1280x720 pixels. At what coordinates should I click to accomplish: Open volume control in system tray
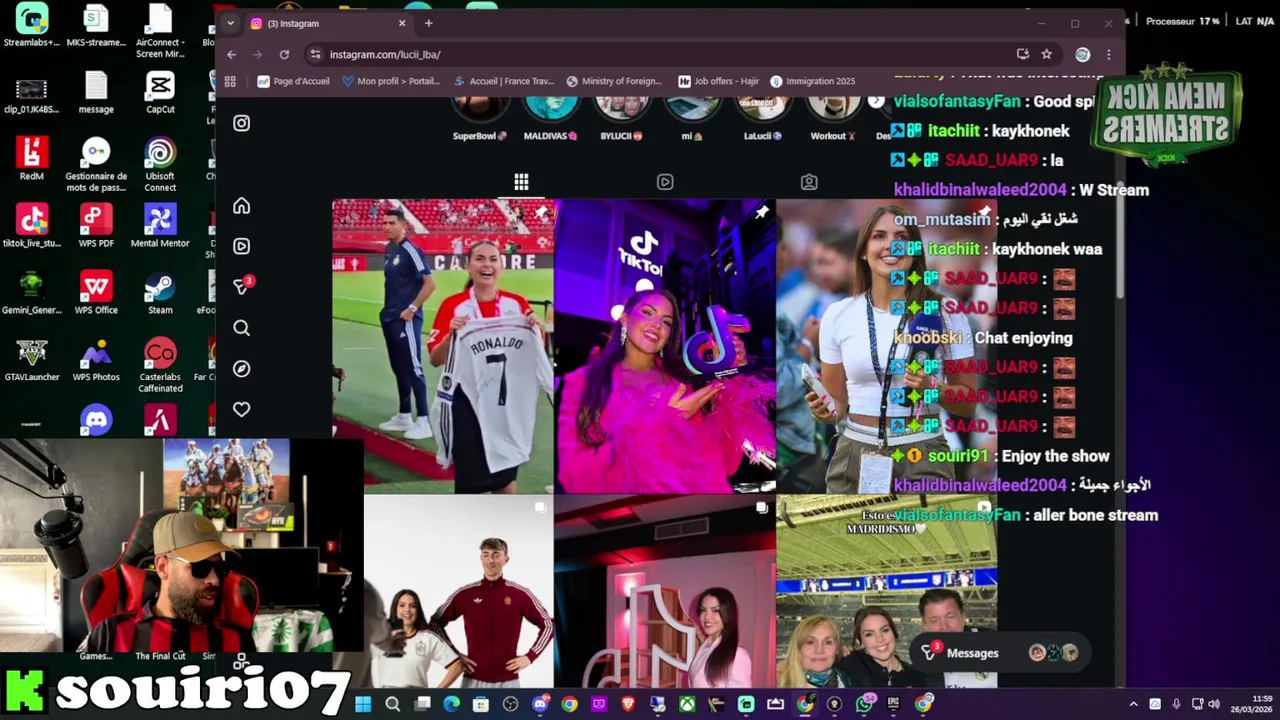tap(1215, 704)
